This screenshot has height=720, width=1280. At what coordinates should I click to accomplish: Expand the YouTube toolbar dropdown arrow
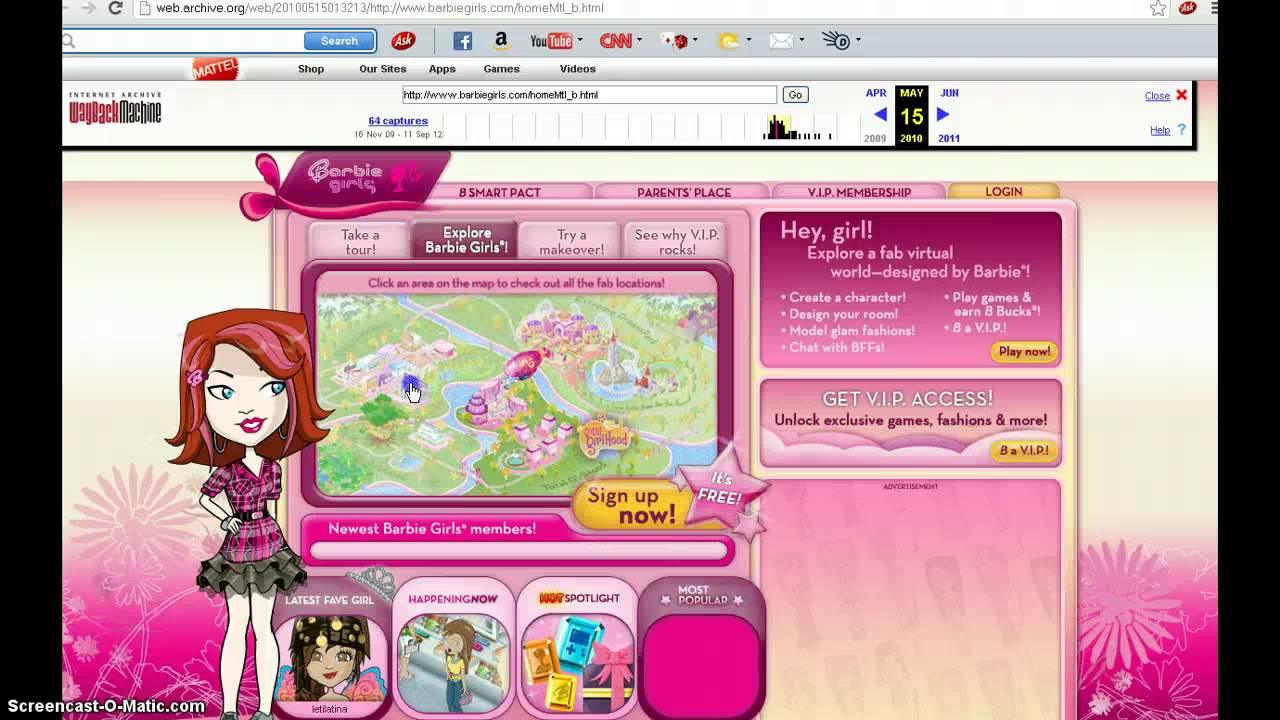(579, 41)
